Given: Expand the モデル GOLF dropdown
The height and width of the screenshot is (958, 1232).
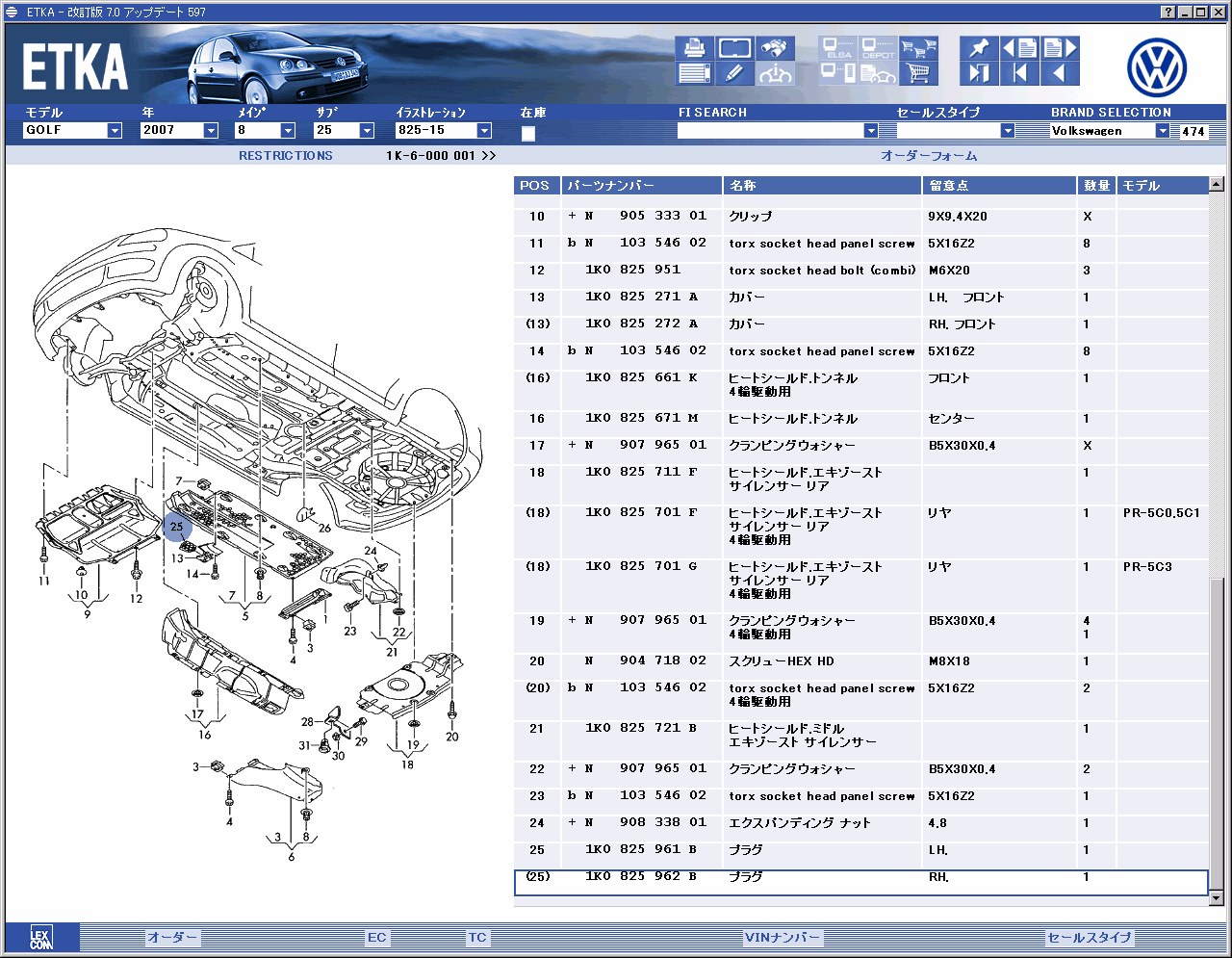Looking at the screenshot, I should click(x=115, y=131).
